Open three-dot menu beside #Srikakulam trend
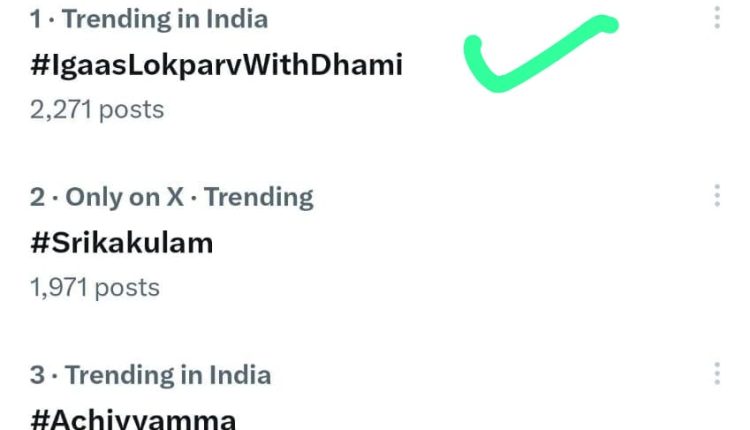 click(x=717, y=195)
